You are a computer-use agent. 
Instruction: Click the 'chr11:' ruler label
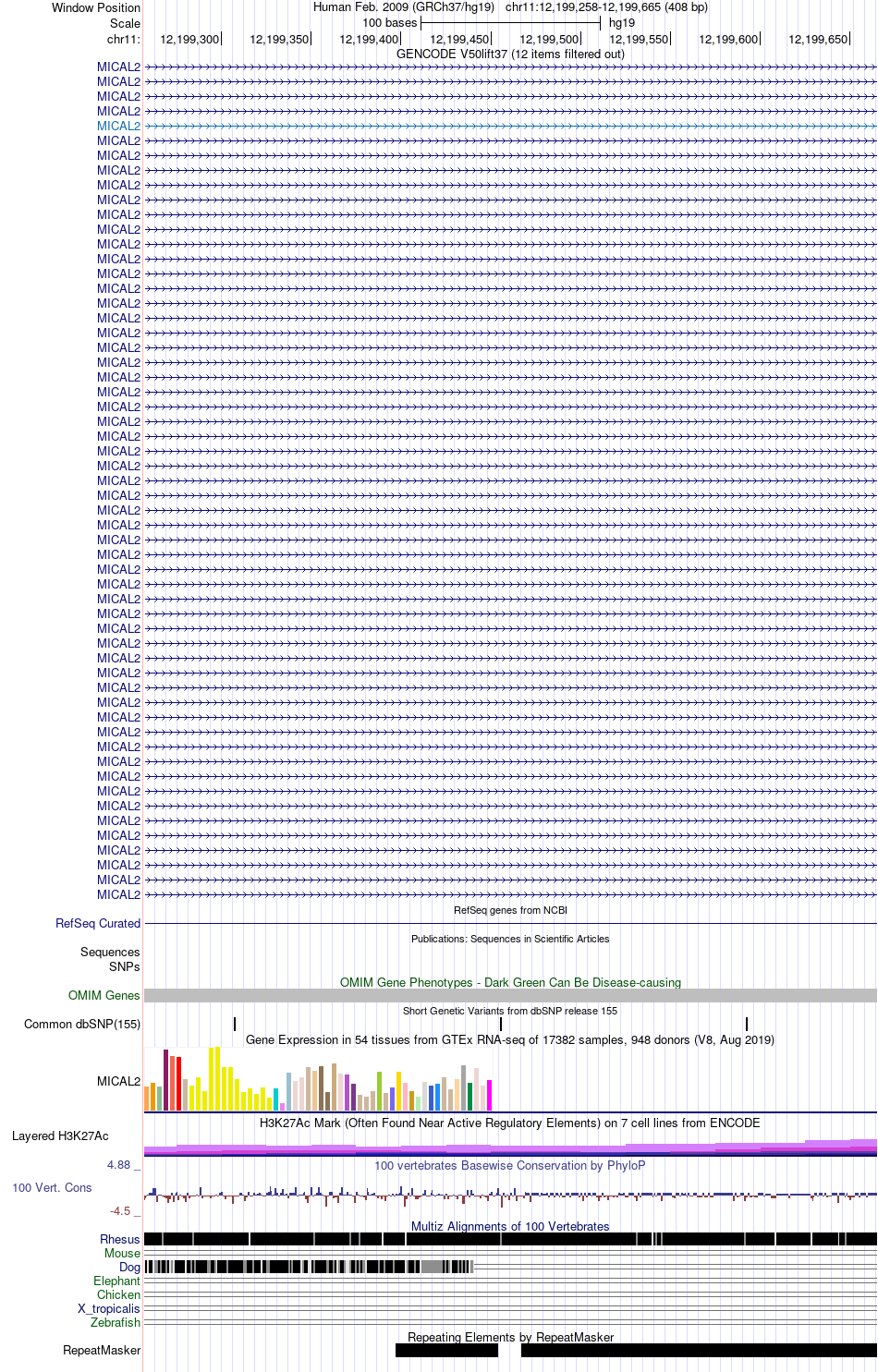click(124, 40)
